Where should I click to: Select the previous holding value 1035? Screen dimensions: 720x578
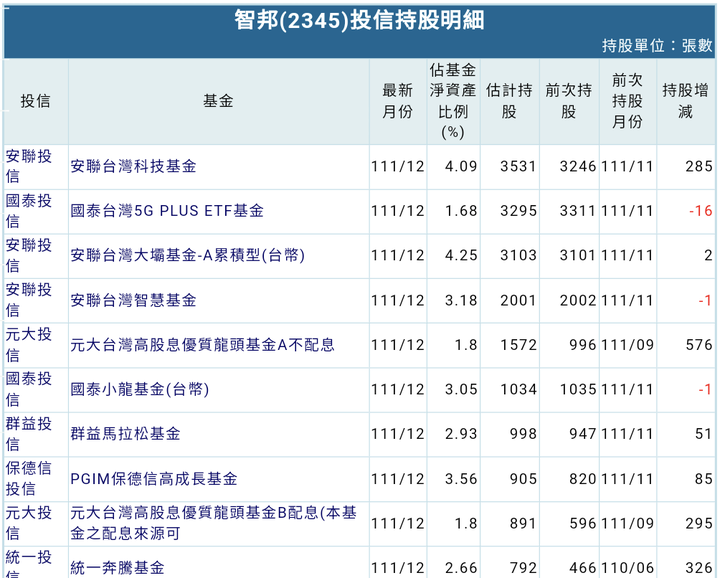[578, 389]
